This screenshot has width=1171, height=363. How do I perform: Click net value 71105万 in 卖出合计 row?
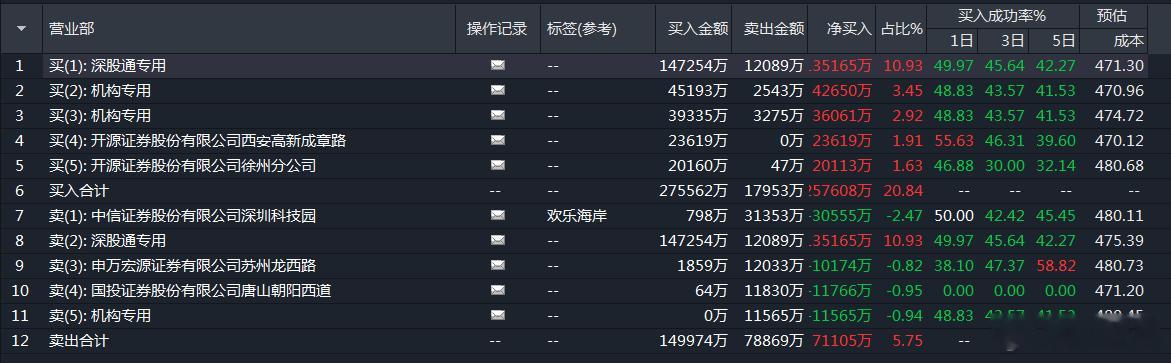842,341
